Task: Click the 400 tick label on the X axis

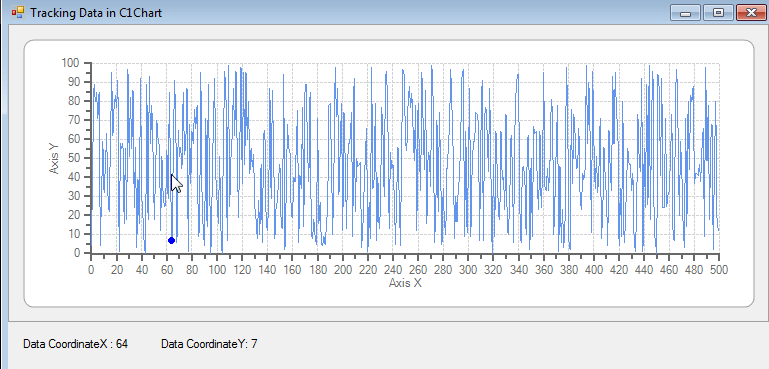Action: 593,270
